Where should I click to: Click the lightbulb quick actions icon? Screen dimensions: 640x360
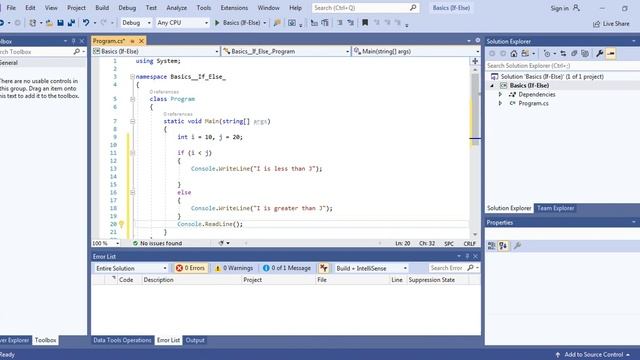[x=121, y=224]
